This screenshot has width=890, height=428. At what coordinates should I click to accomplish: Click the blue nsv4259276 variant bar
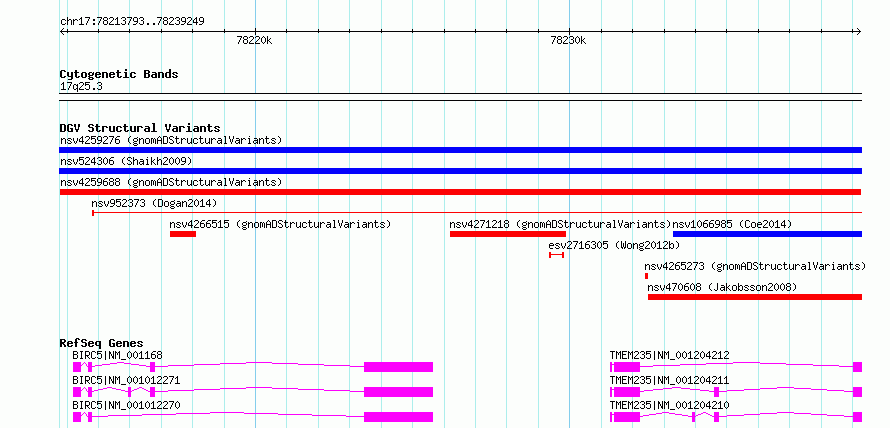tap(460, 150)
